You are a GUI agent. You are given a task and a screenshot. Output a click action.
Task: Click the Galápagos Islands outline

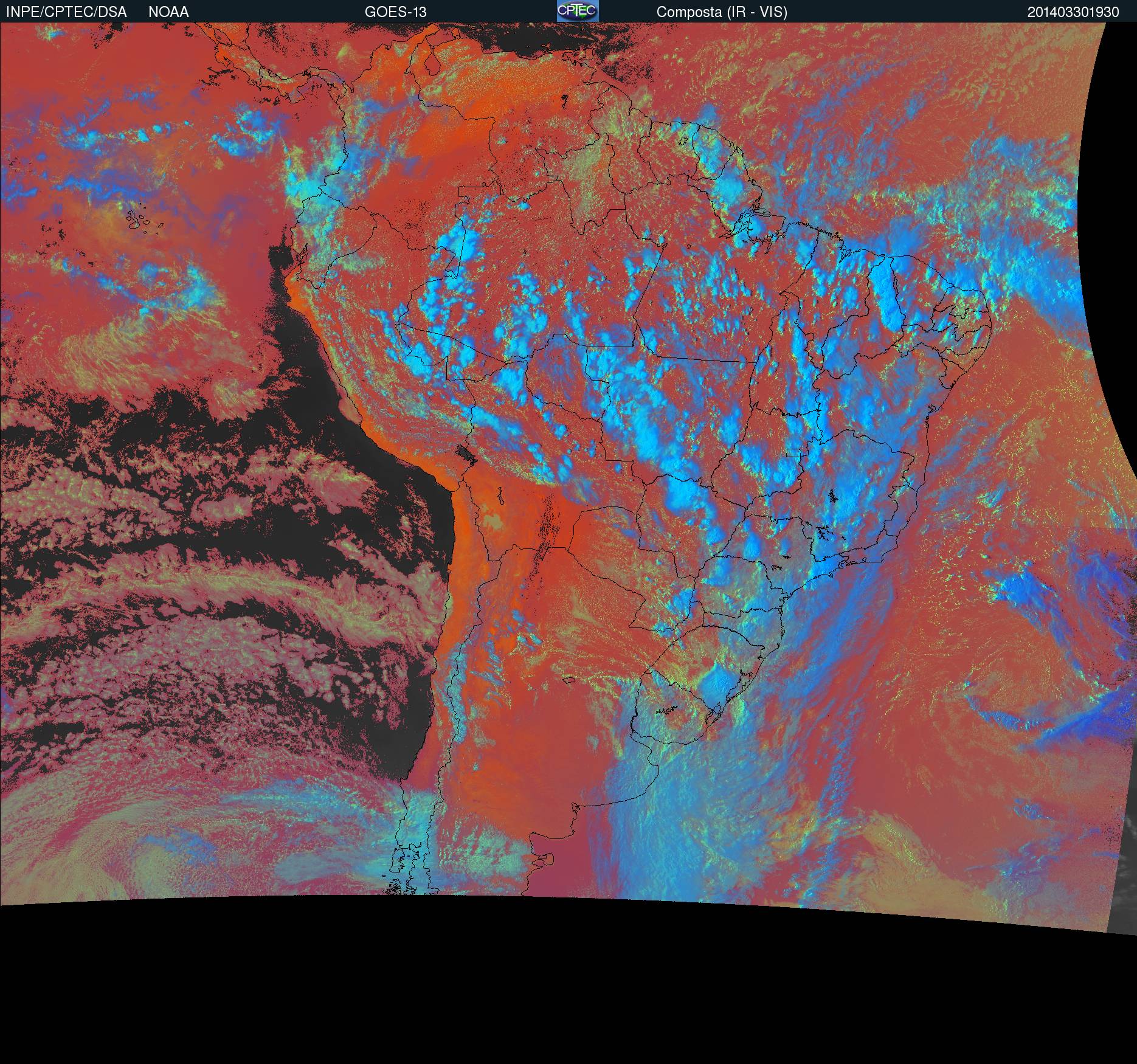coord(143,221)
